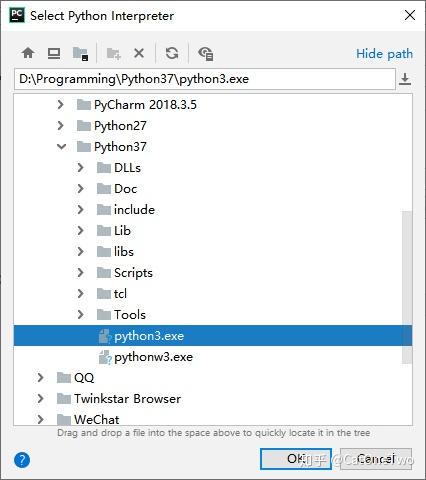Open the path history download-arrow icon

pos(405,79)
